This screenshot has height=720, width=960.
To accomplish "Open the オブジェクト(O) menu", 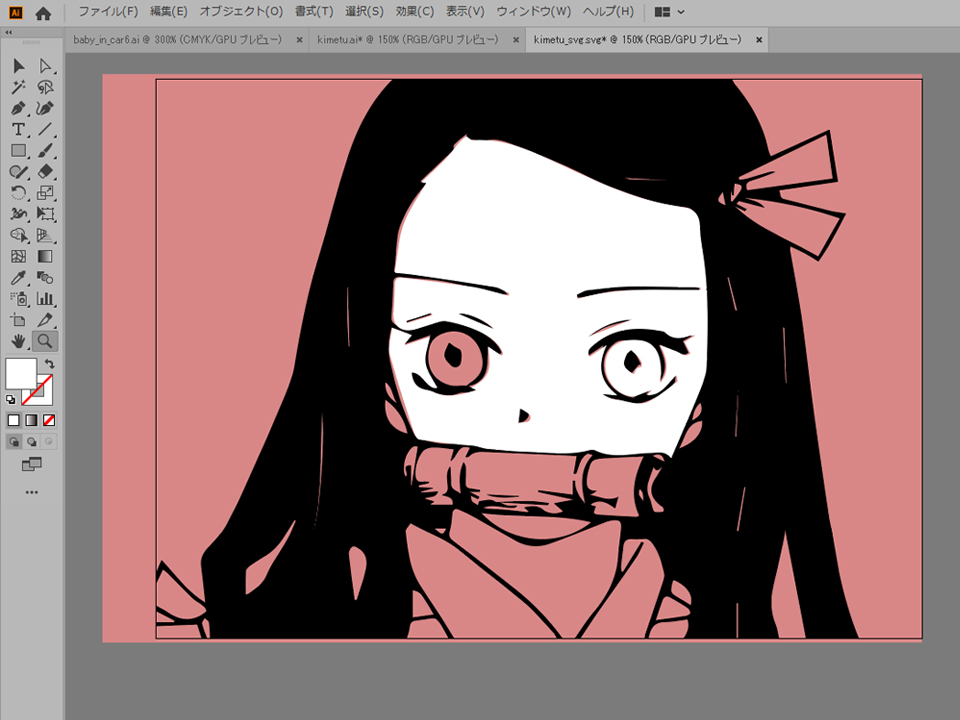I will coord(241,12).
